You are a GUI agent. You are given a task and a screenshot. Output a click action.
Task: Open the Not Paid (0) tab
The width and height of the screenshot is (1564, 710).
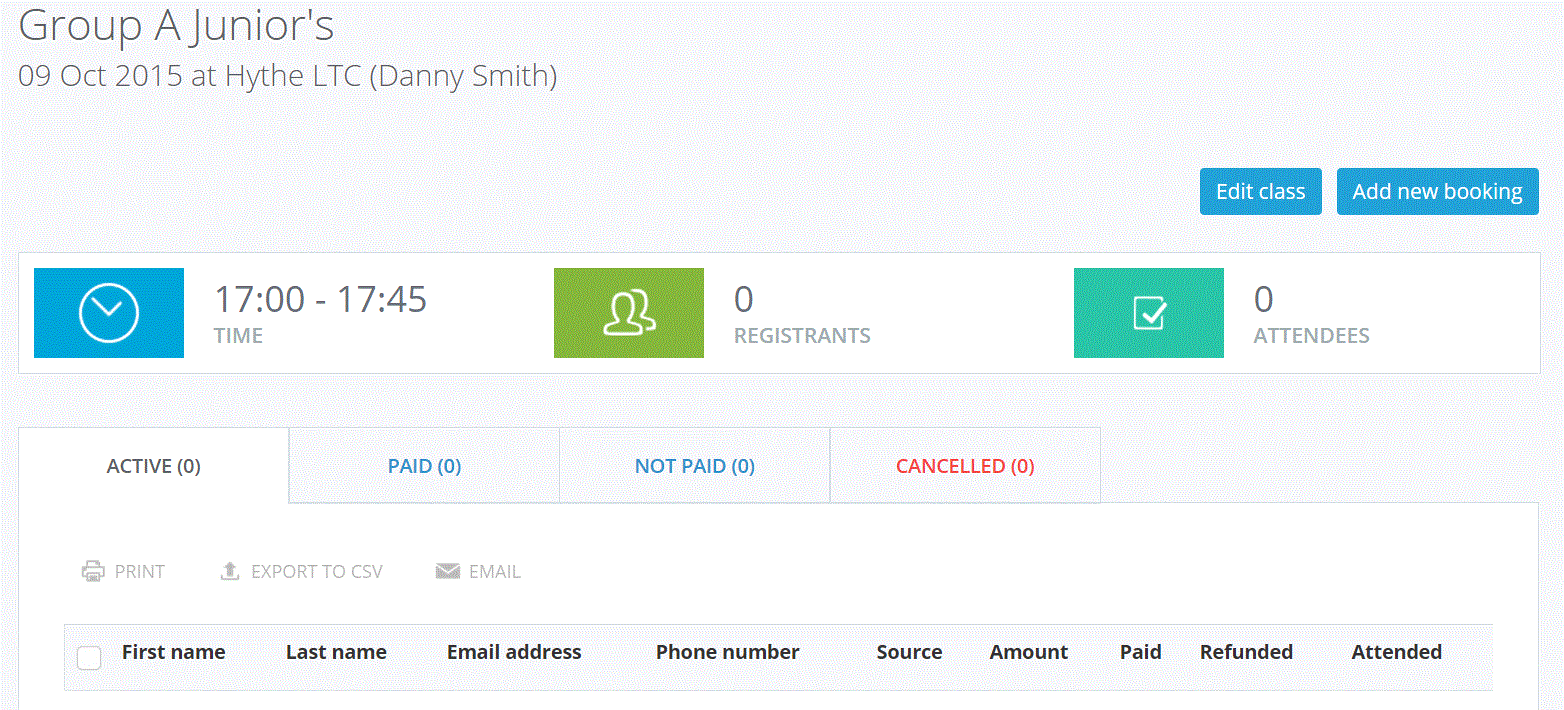point(694,466)
